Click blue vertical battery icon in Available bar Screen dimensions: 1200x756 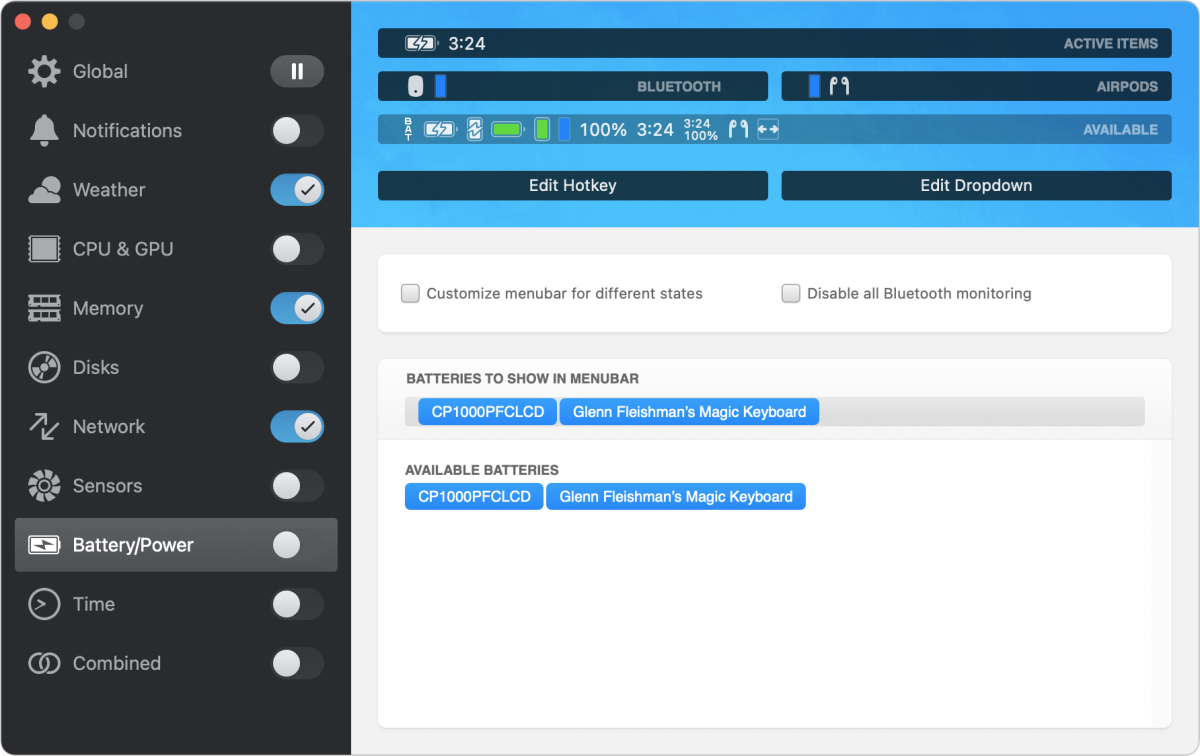point(564,129)
